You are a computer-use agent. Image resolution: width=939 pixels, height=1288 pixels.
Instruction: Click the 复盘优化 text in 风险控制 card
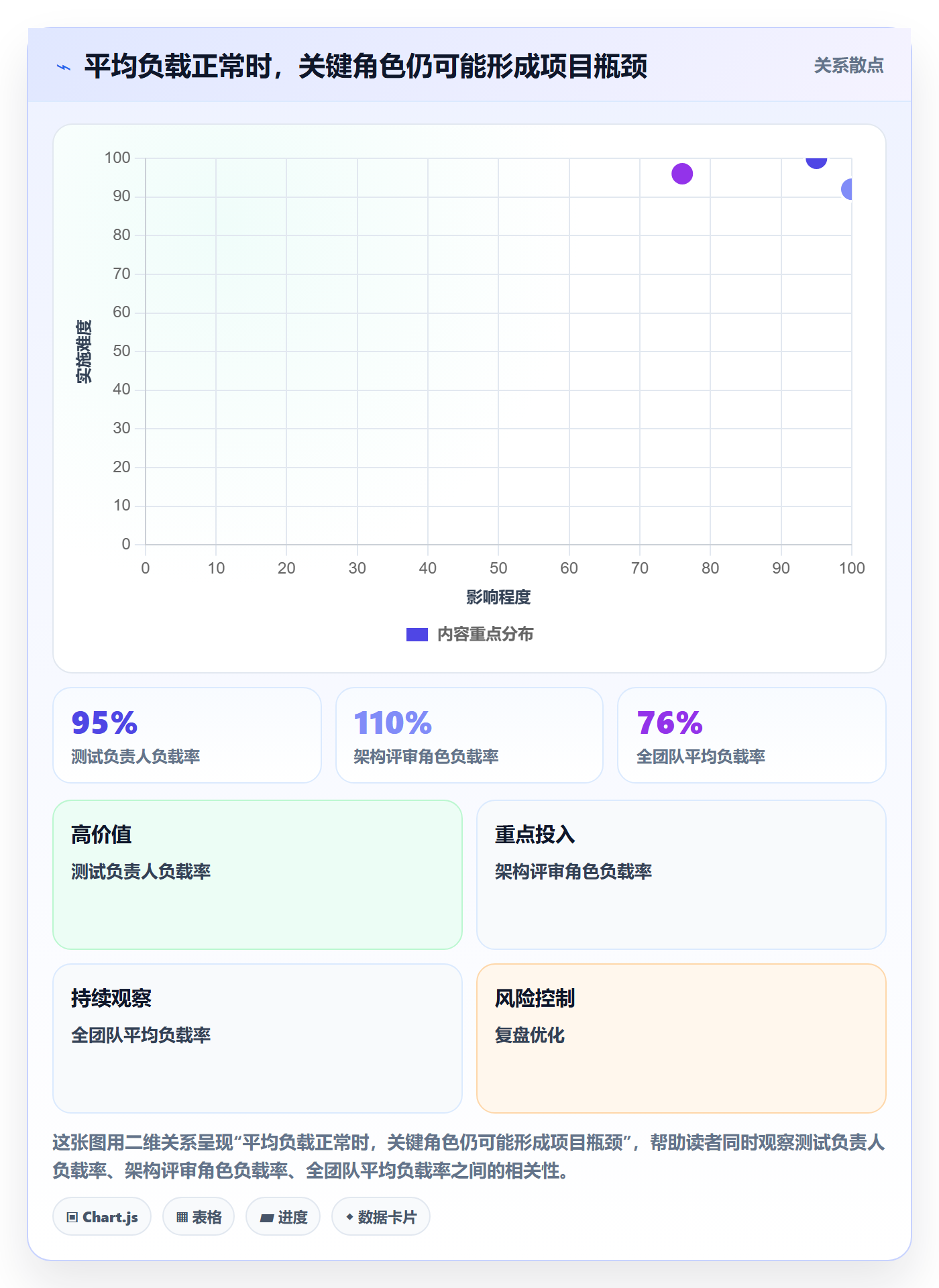pyautogui.click(x=530, y=1035)
